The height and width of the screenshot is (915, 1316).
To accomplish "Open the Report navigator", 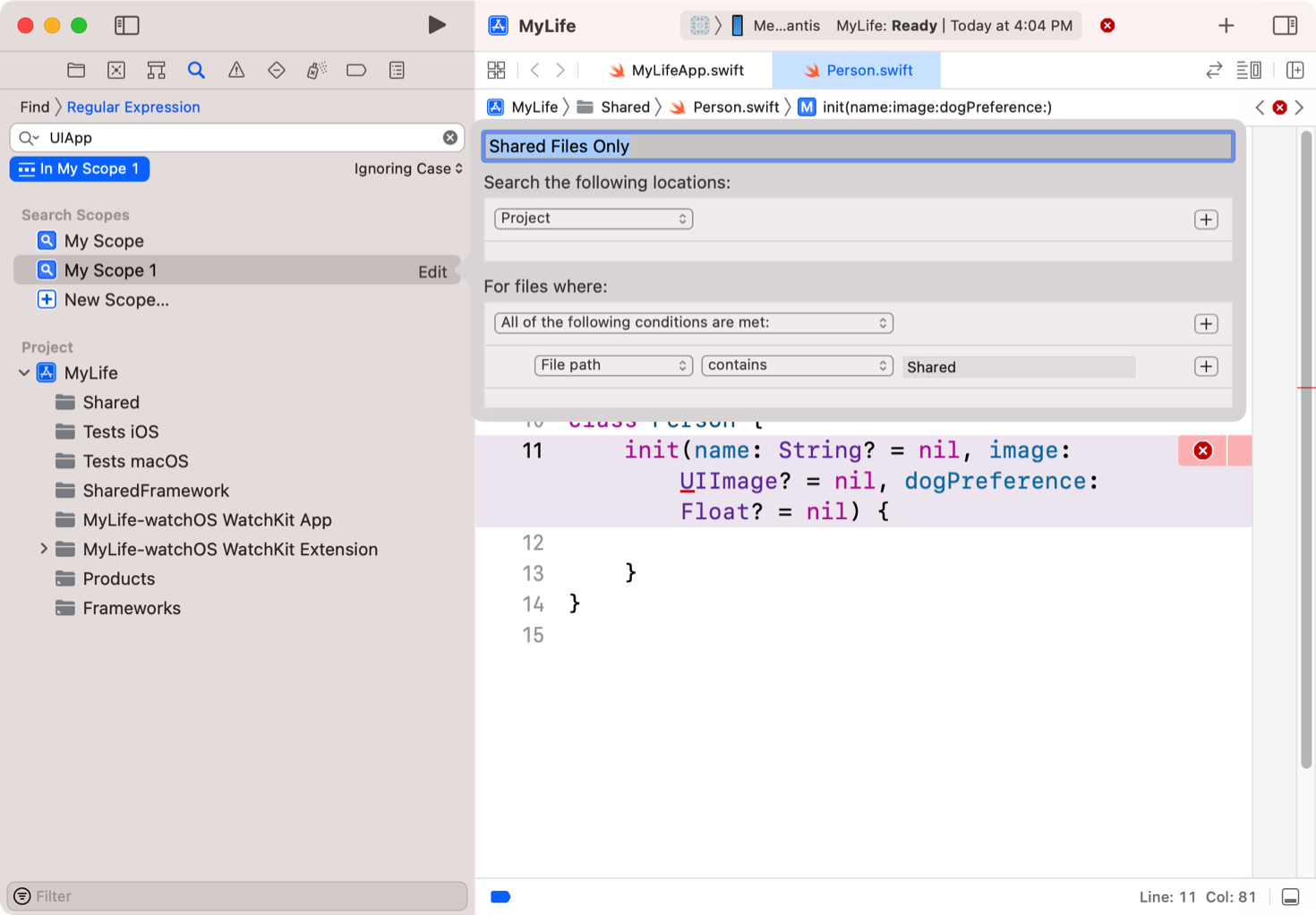I will coord(397,70).
